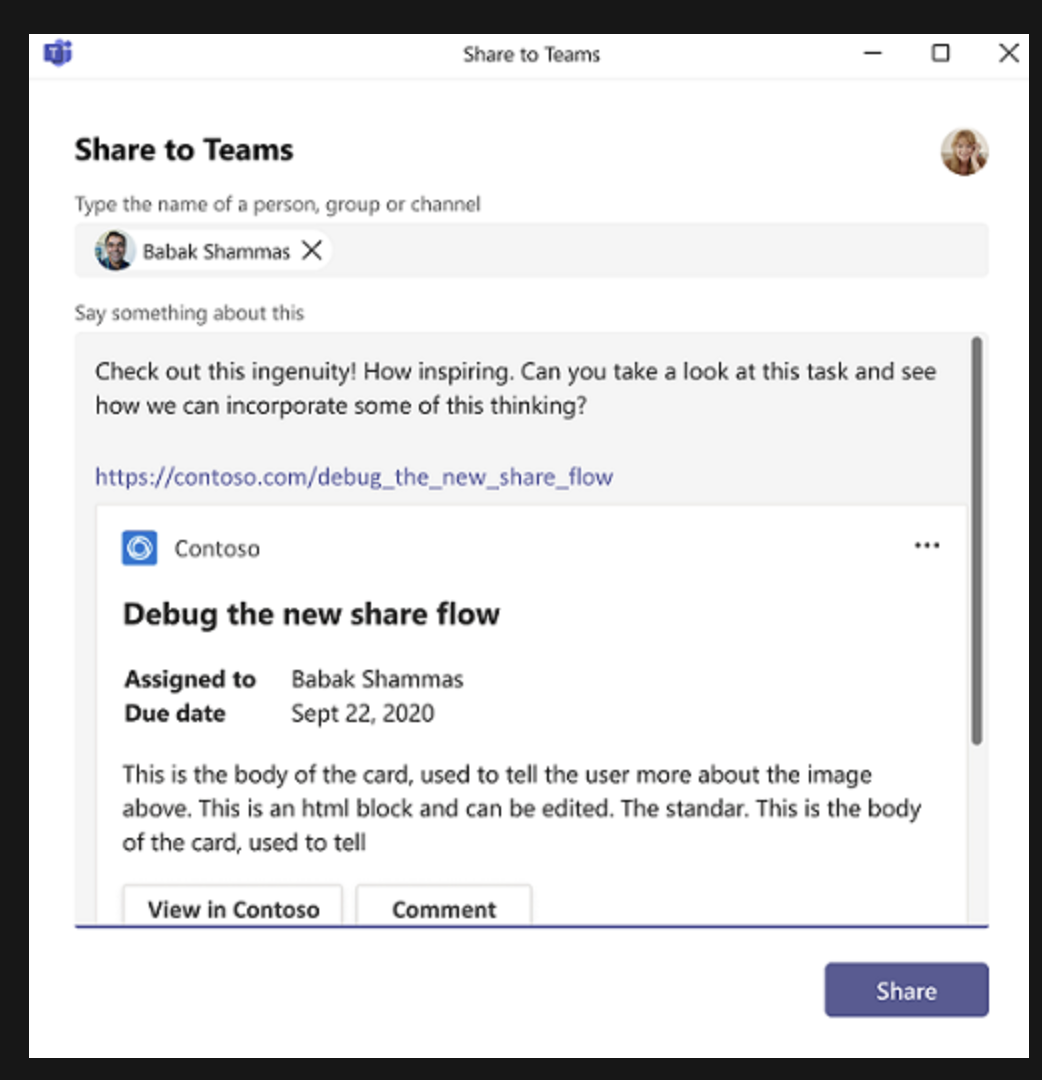
Task: Click the 'Assigned to' label
Action: coord(190,679)
